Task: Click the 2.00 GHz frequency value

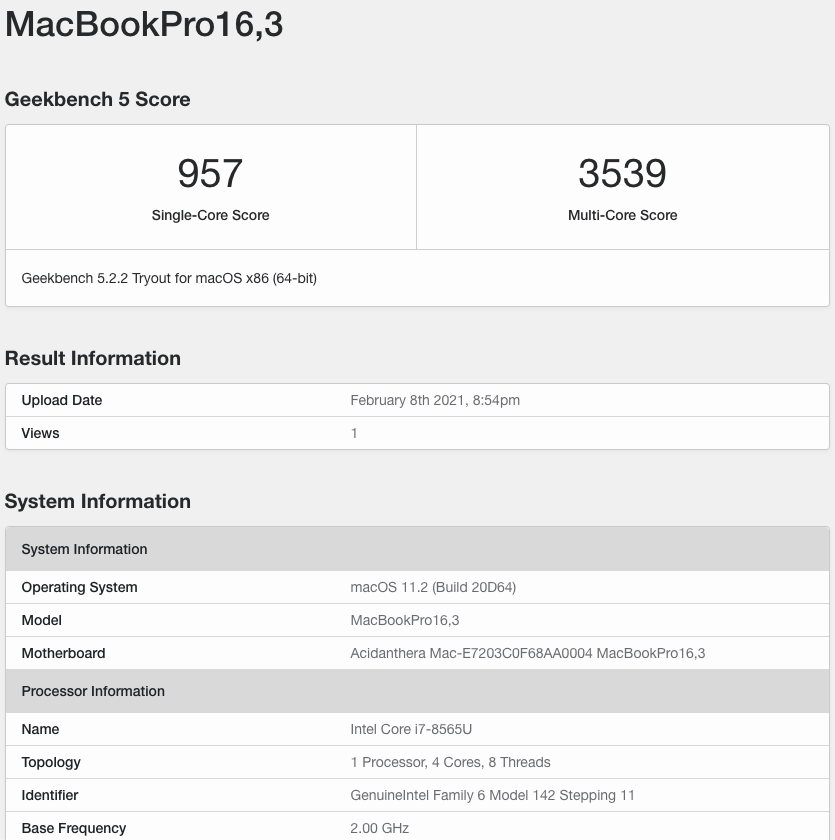Action: 380,828
